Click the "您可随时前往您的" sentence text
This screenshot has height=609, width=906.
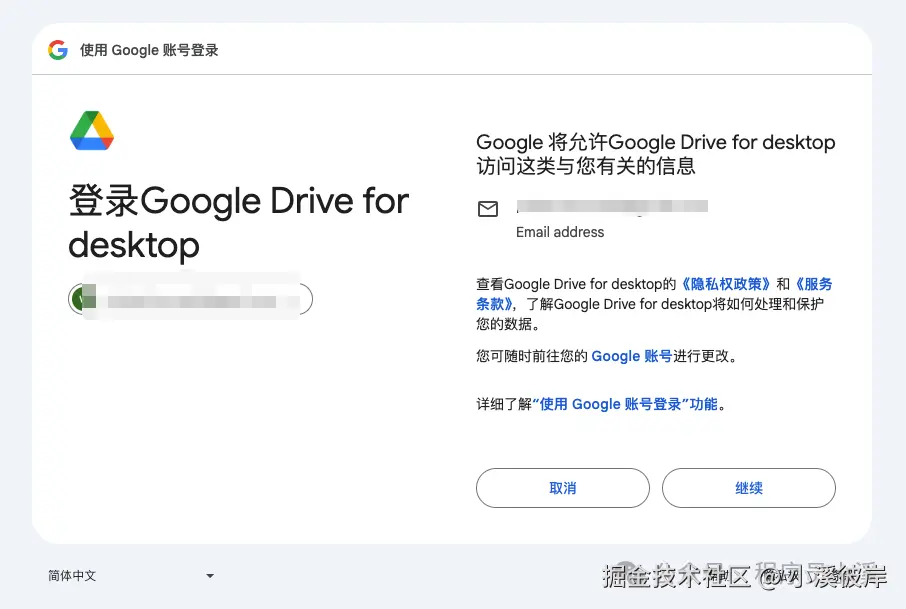coord(532,356)
